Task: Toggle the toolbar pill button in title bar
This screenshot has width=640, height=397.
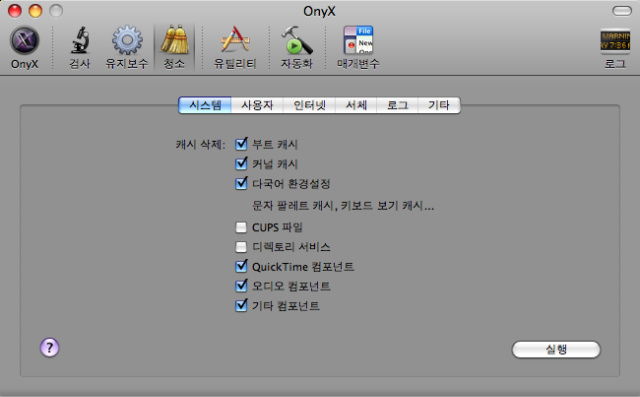Action: pos(622,11)
